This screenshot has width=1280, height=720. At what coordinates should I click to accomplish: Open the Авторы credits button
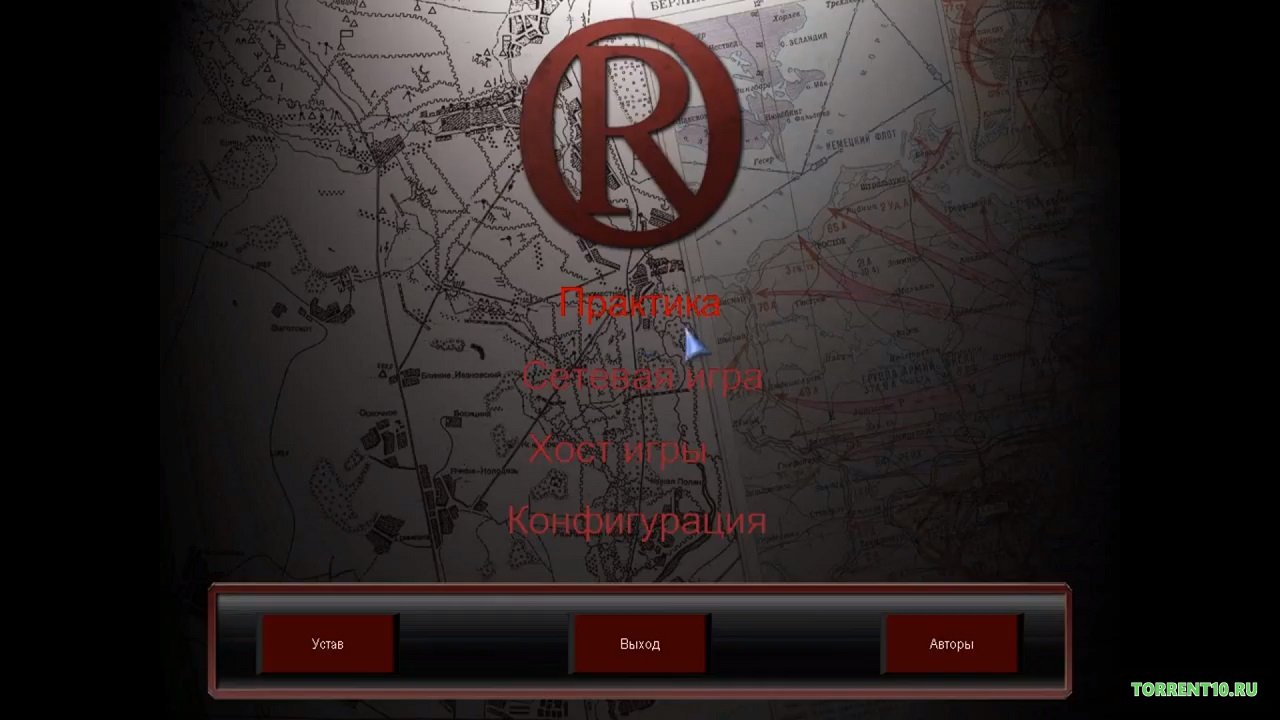click(x=951, y=644)
